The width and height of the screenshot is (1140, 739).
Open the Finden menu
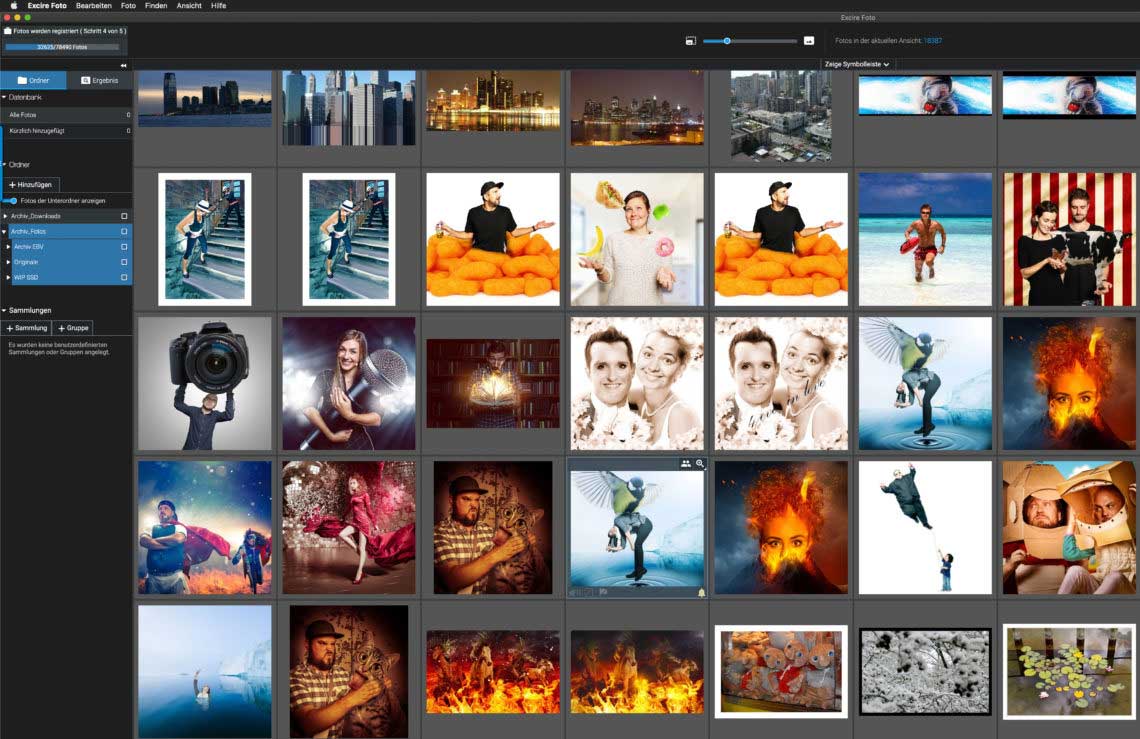coord(156,6)
